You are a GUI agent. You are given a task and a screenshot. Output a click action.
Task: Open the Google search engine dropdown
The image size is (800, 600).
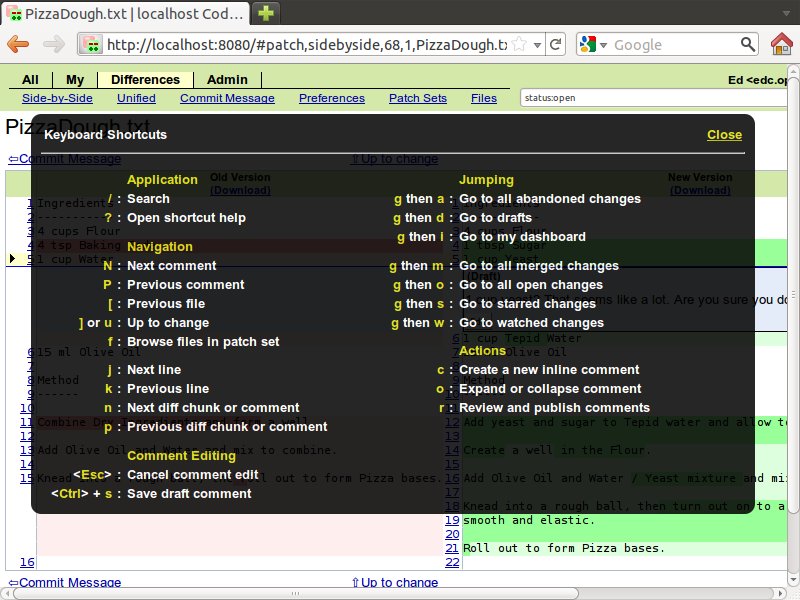590,45
